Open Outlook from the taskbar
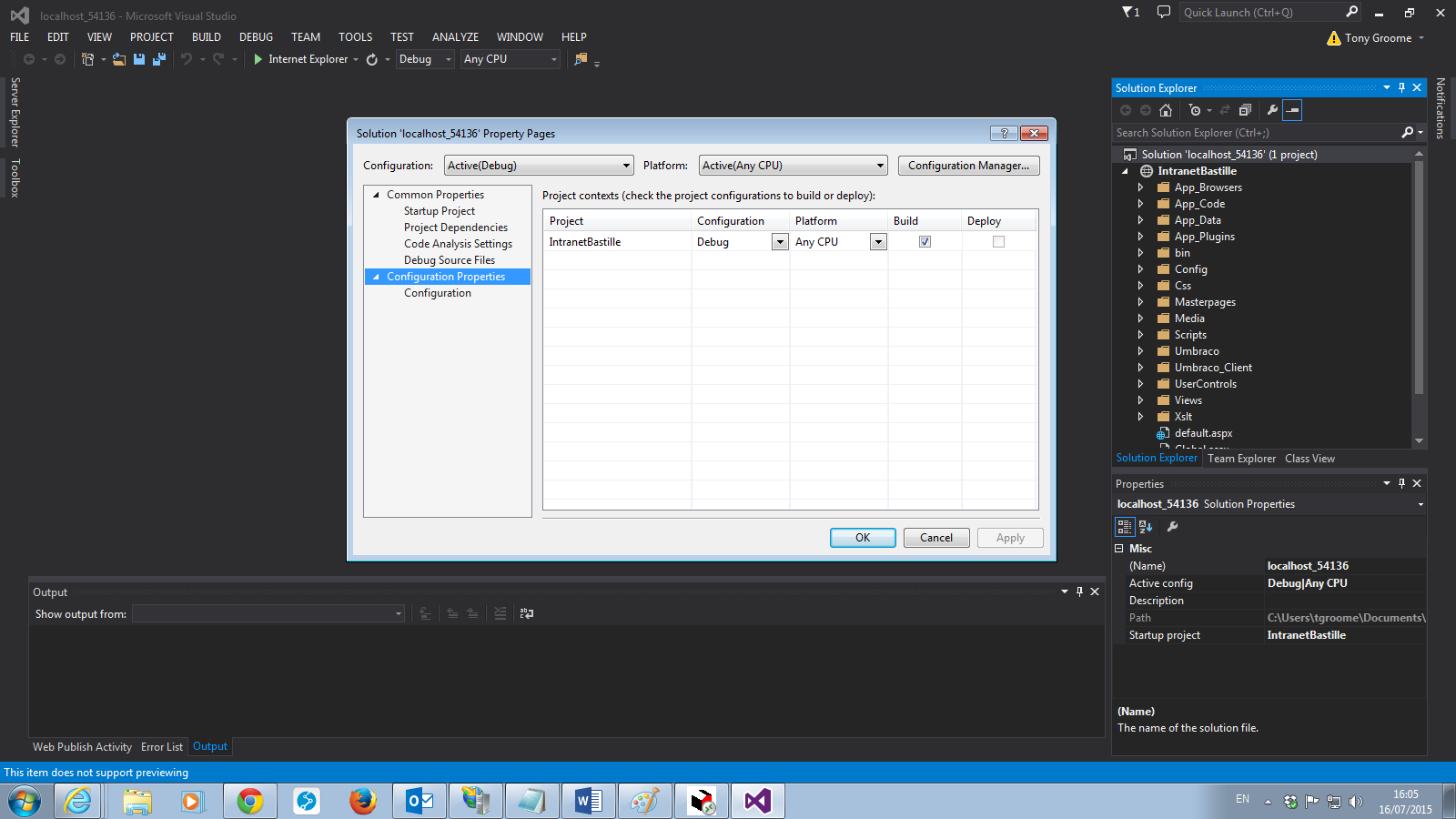This screenshot has height=819, width=1456. pos(420,801)
